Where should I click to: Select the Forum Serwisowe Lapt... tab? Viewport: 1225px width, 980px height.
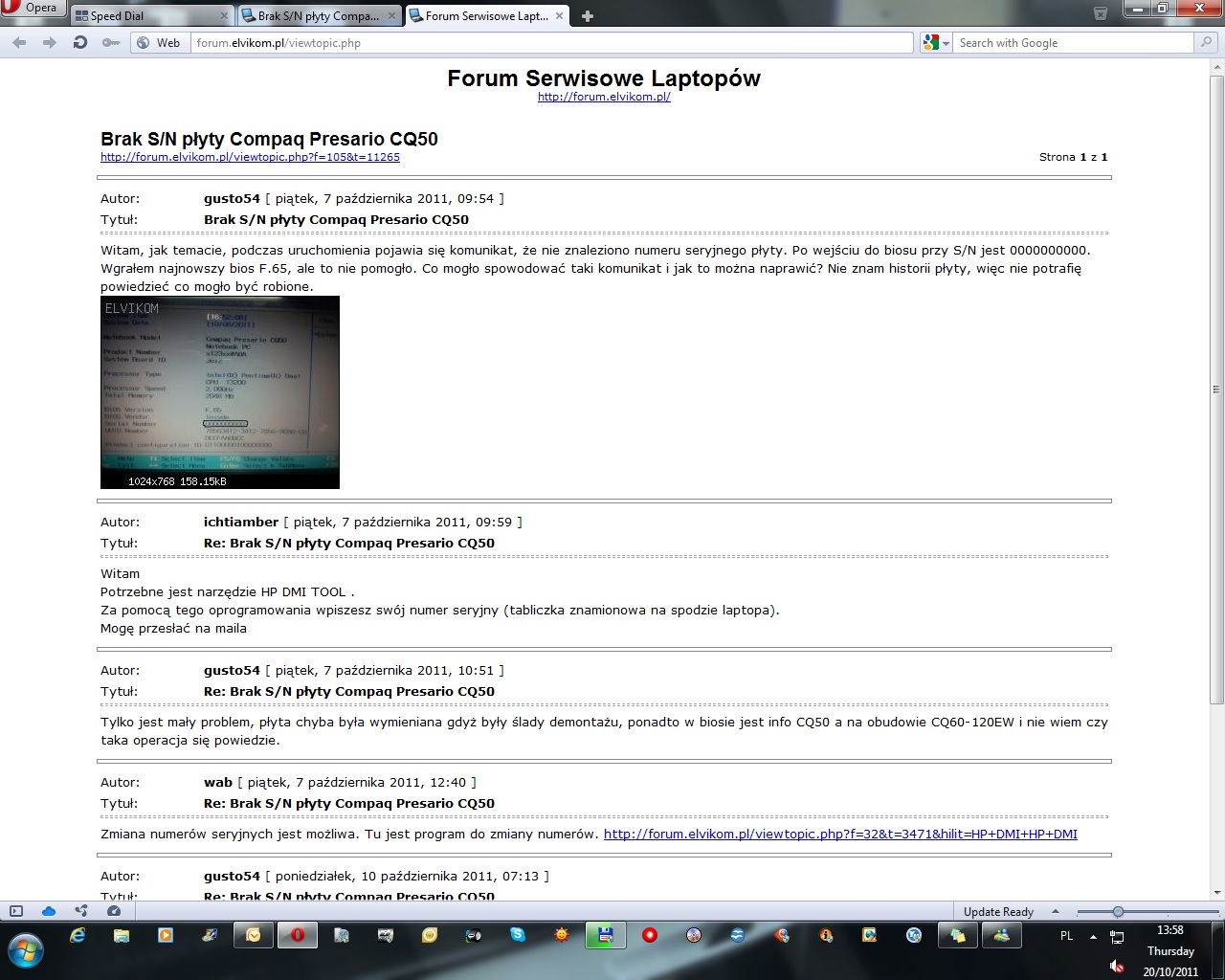coord(488,16)
